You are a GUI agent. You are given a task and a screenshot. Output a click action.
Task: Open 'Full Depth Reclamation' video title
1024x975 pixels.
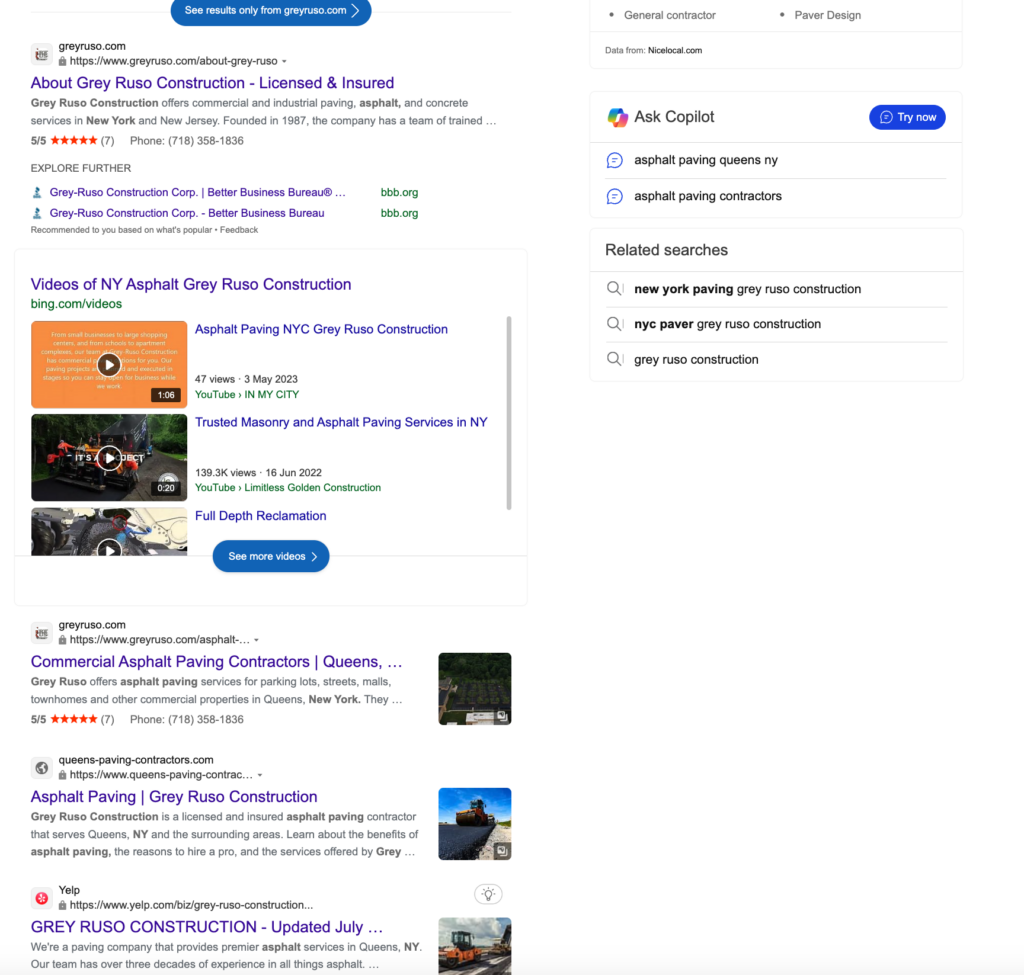click(261, 516)
